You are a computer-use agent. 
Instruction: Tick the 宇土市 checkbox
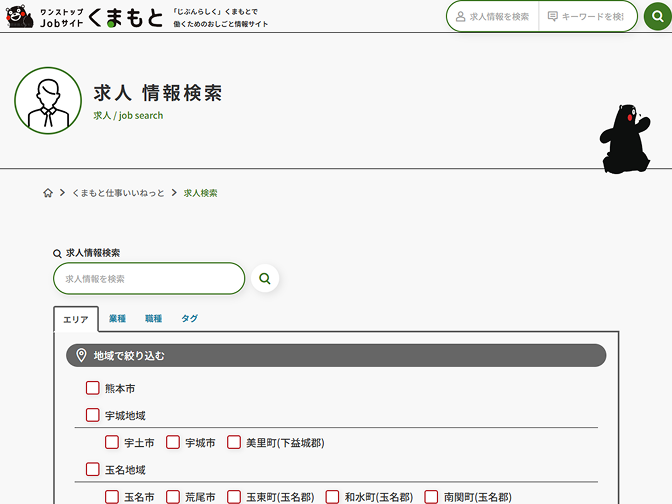pos(112,442)
